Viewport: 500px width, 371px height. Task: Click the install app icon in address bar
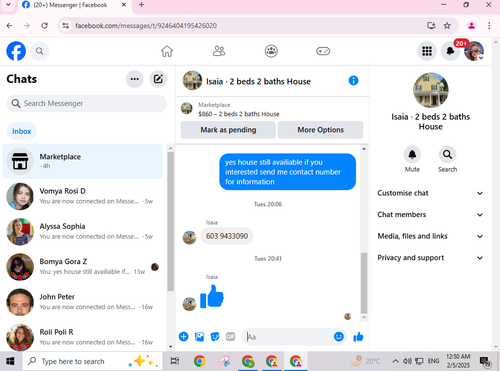point(431,26)
